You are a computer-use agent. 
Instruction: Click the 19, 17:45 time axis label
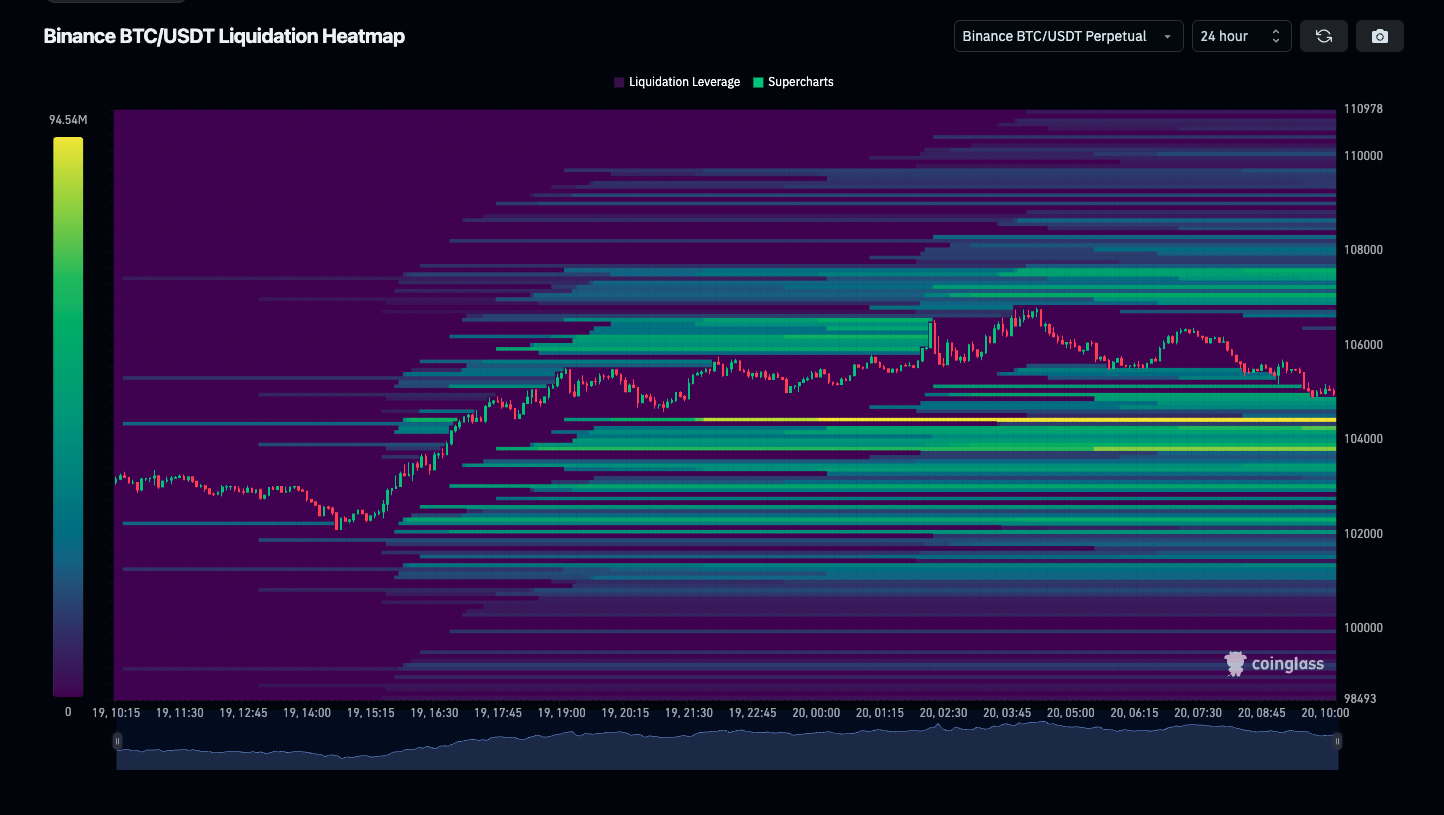pos(498,713)
